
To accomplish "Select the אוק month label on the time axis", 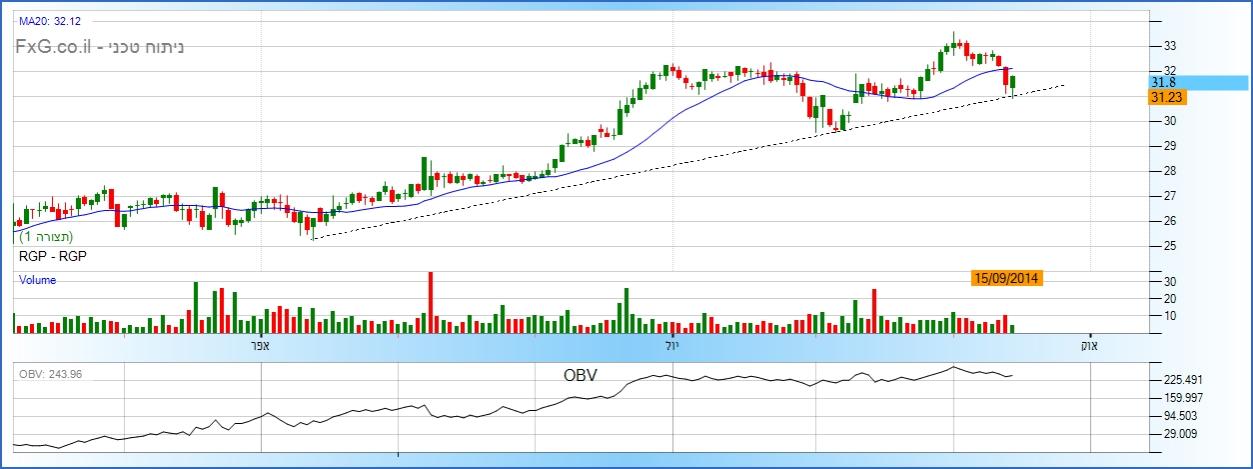I will coord(1086,346).
